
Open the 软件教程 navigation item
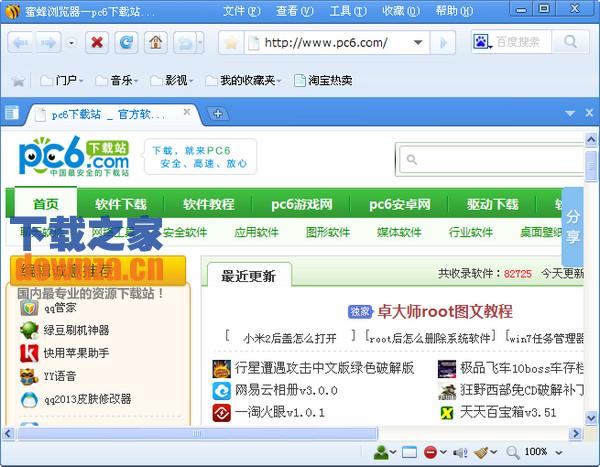point(208,204)
